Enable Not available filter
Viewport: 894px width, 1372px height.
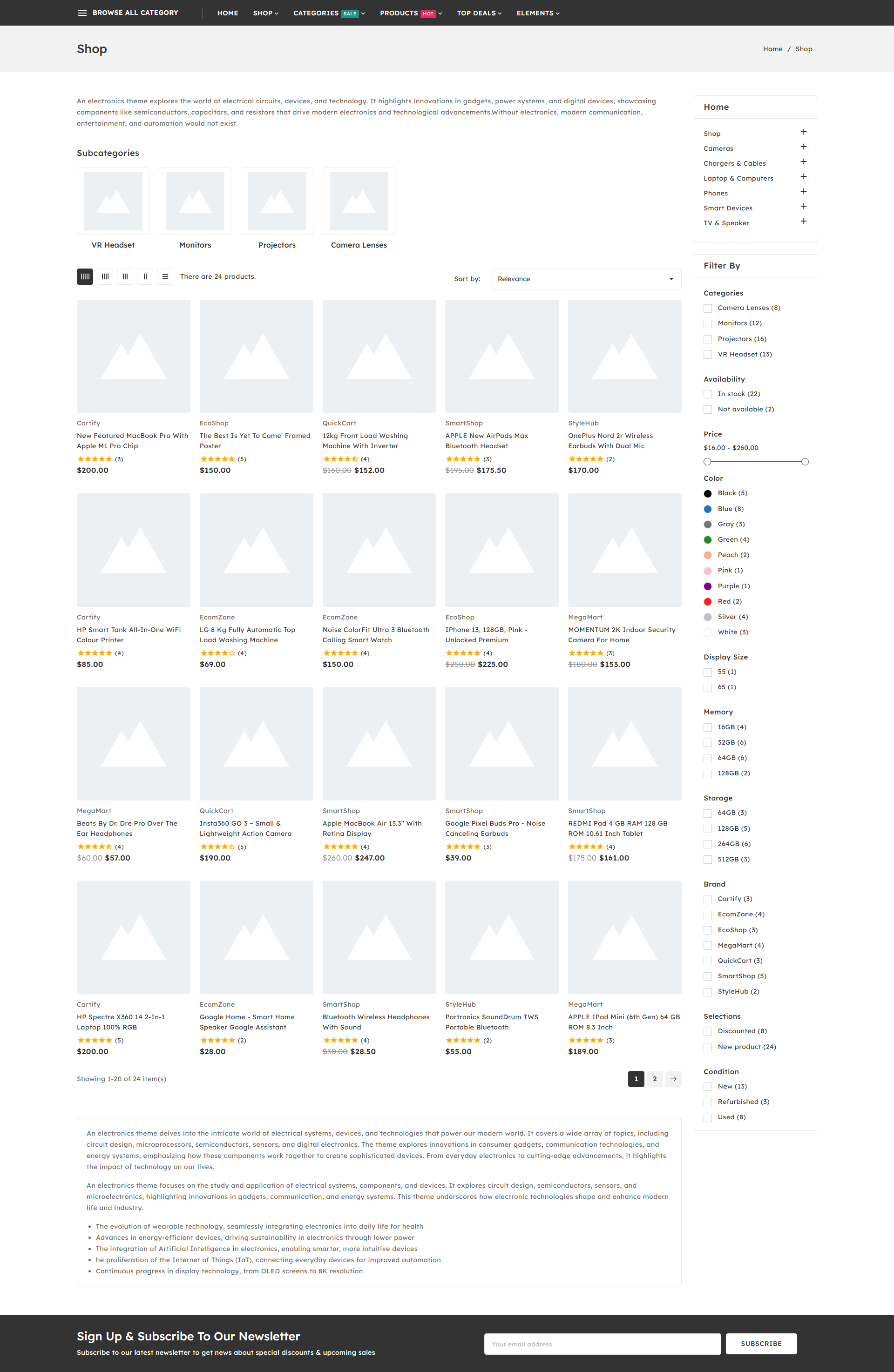tap(708, 410)
